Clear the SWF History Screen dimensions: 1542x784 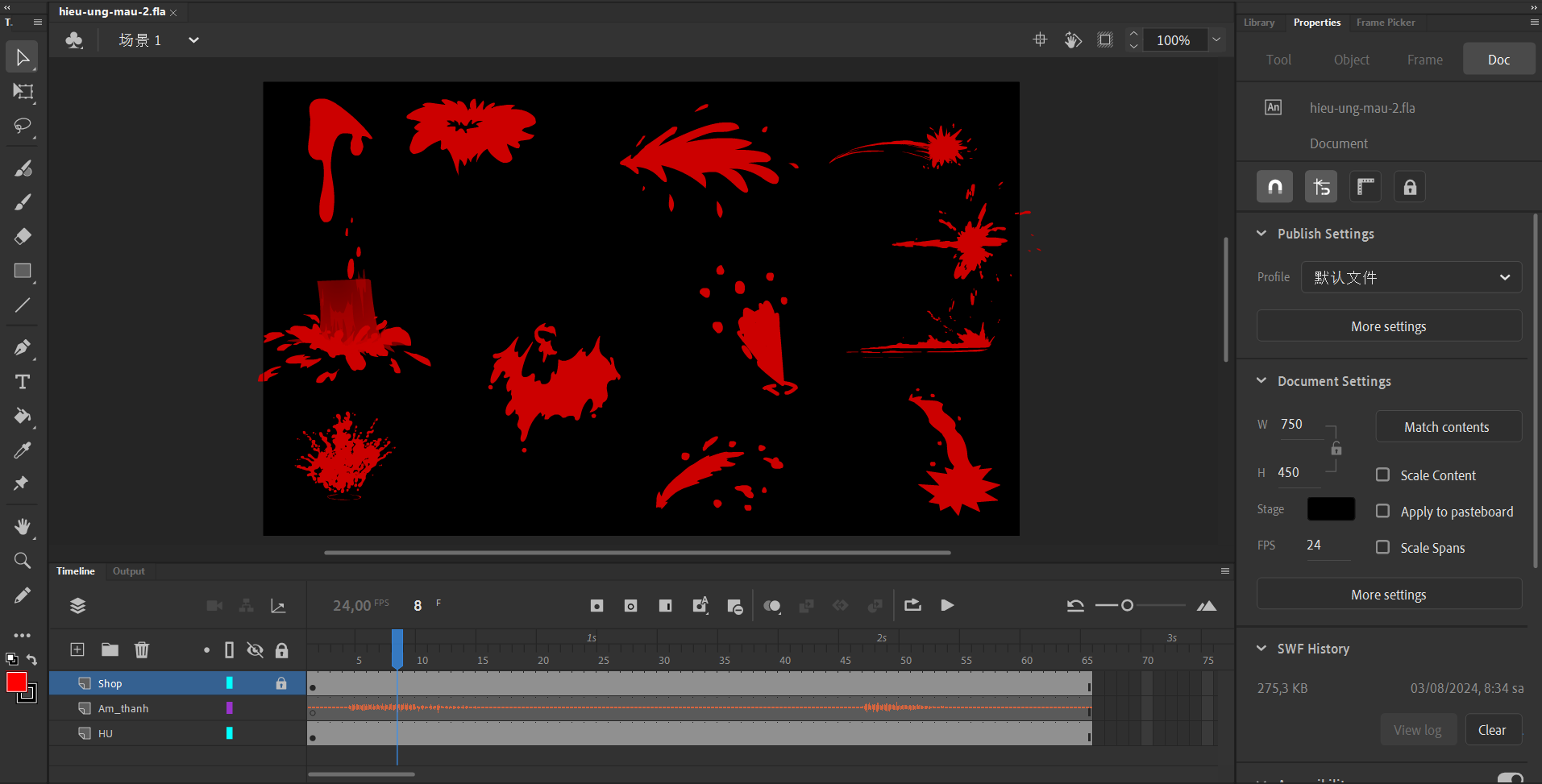click(x=1491, y=730)
